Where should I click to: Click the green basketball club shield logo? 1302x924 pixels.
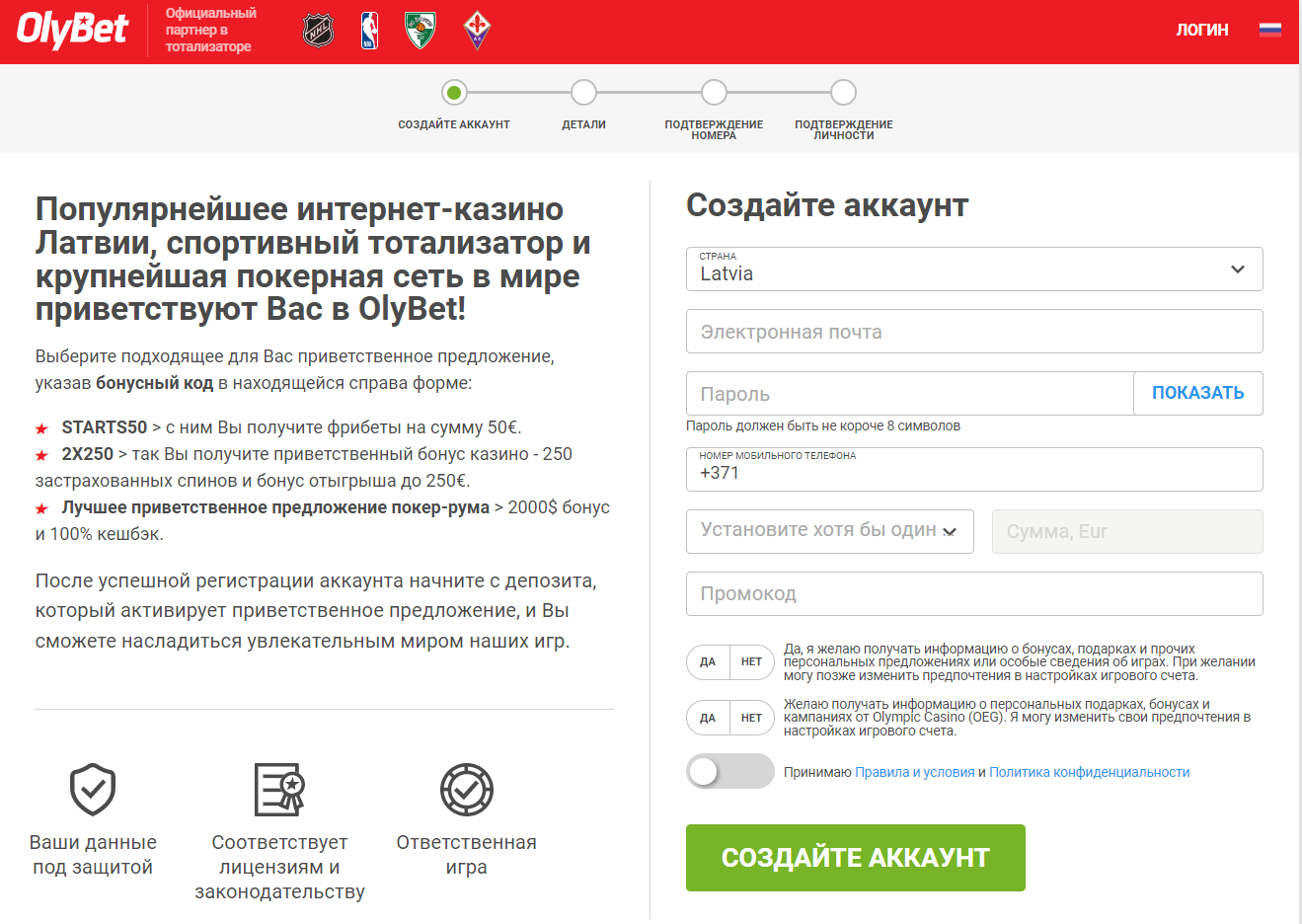pos(421,31)
